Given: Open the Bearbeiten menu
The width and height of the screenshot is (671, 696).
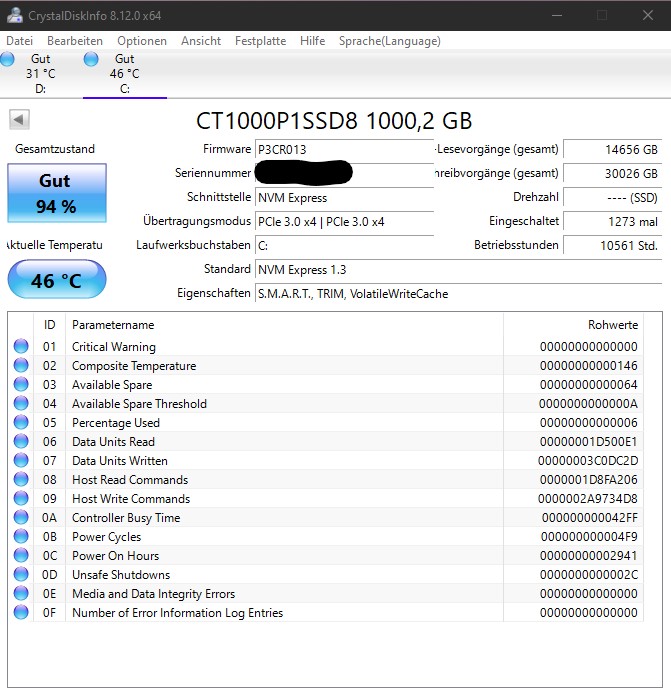Looking at the screenshot, I should (75, 41).
